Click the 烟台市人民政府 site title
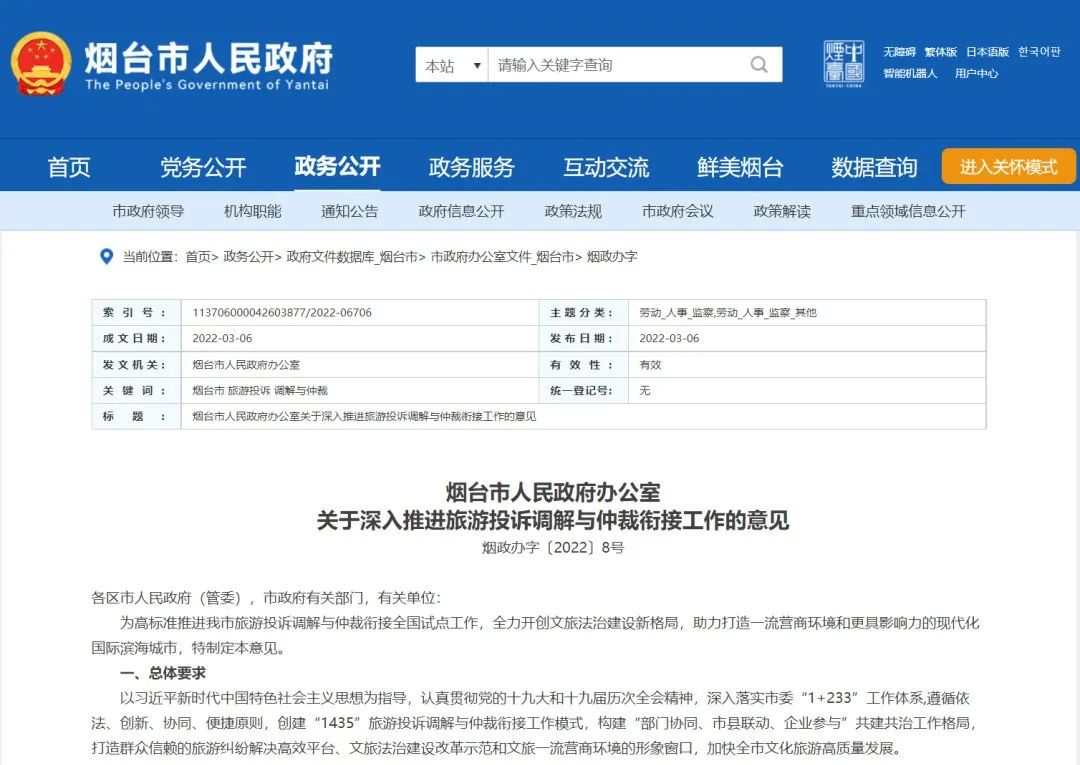Image resolution: width=1080 pixels, height=765 pixels. [209, 57]
